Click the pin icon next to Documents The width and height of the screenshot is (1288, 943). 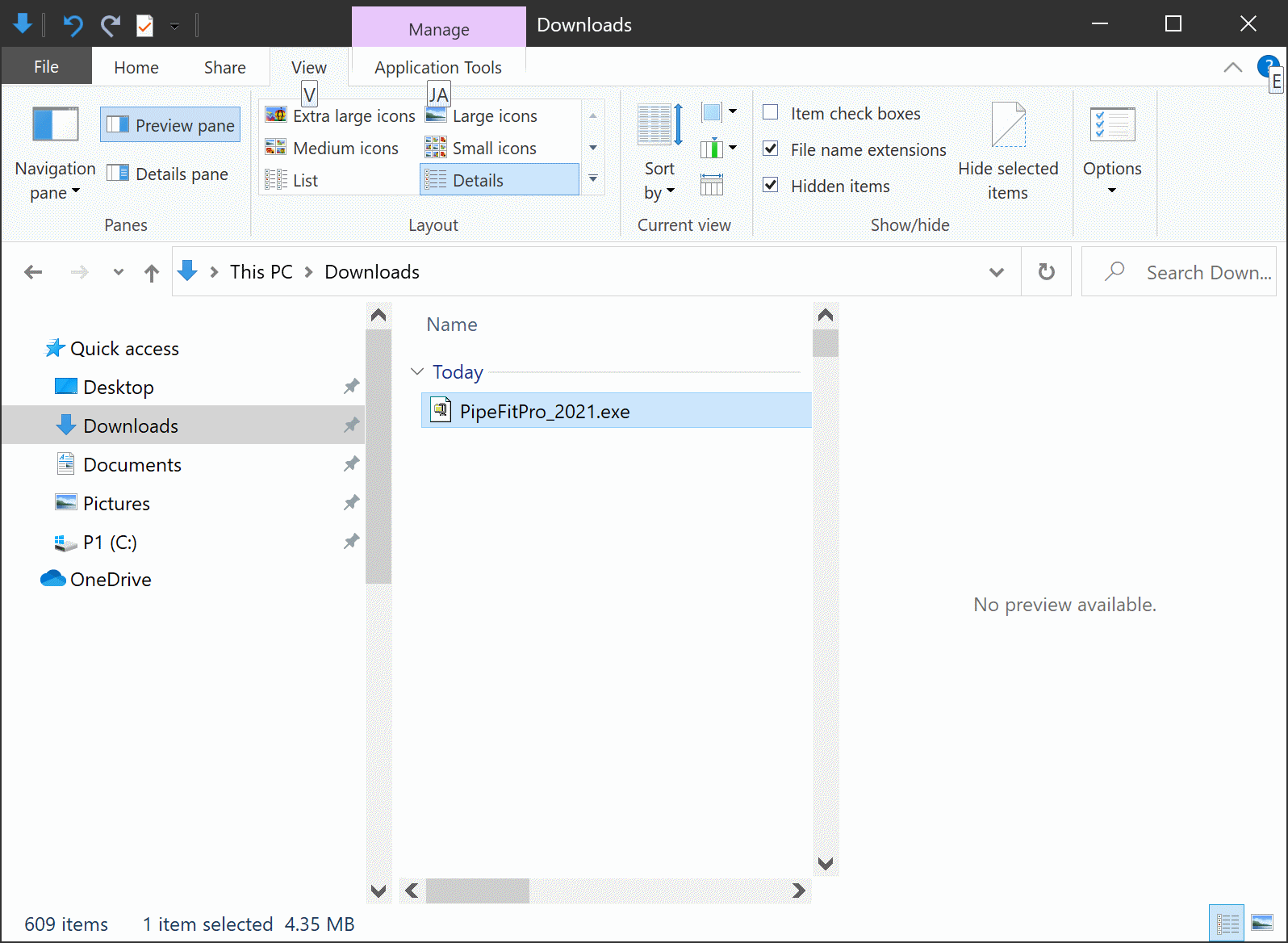351,464
